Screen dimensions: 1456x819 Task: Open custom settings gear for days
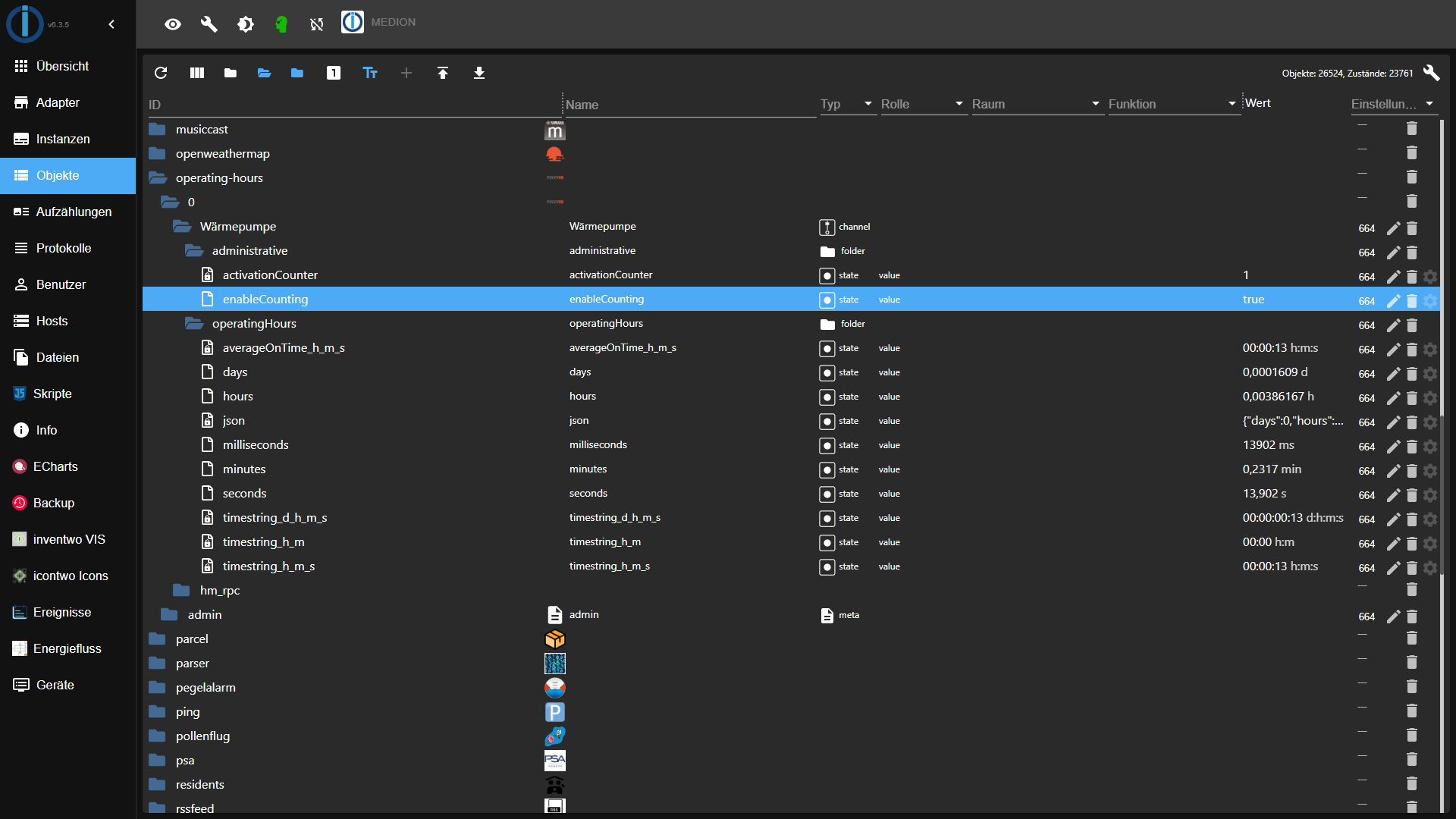pos(1430,374)
